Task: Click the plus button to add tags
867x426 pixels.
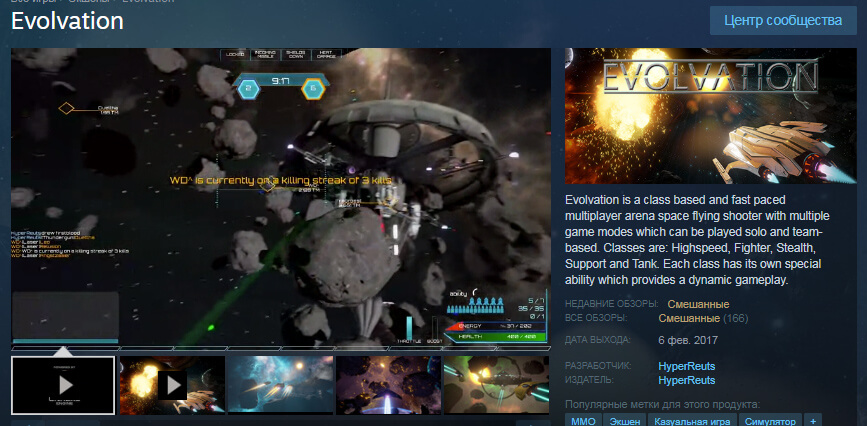Action: coord(813,421)
